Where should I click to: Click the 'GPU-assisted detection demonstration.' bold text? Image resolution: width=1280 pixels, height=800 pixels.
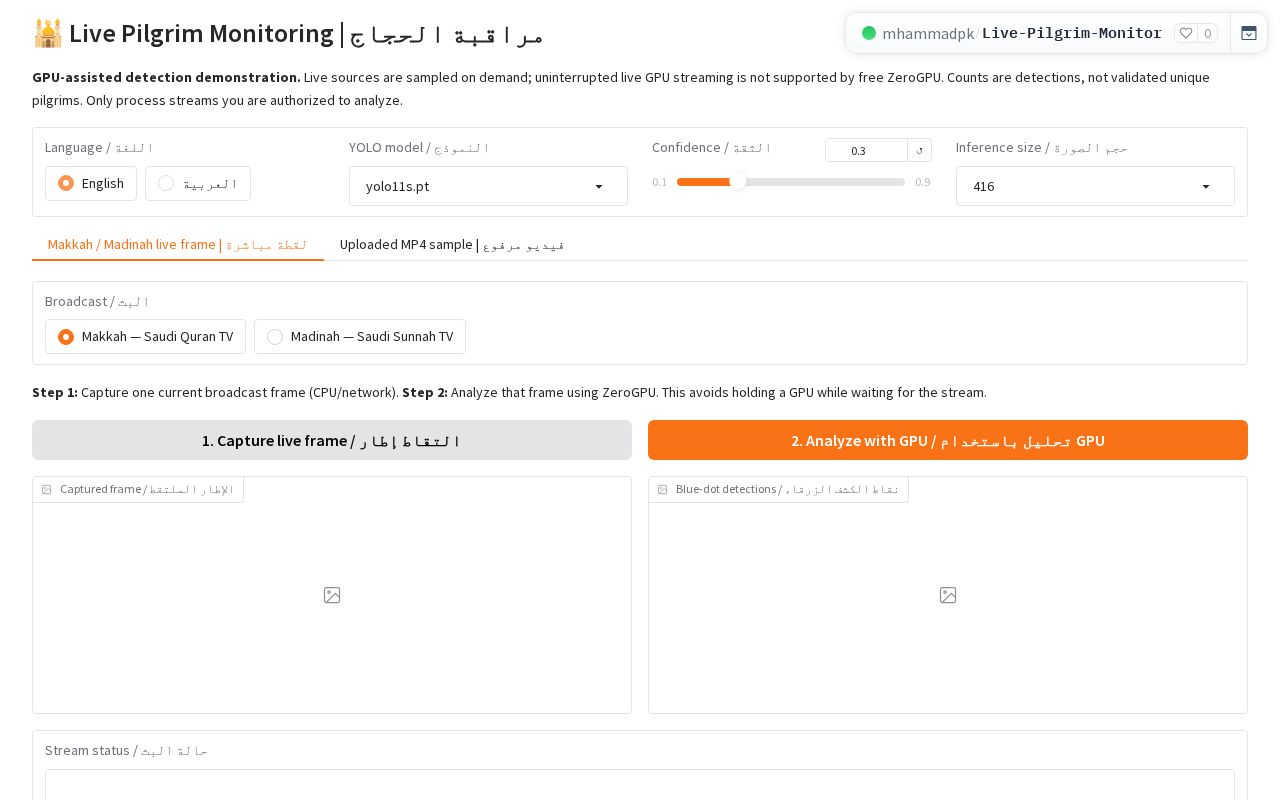pyautogui.click(x=166, y=77)
